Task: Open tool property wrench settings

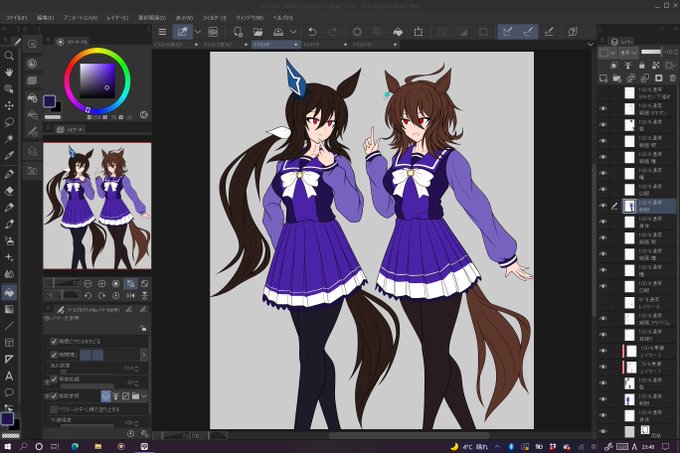Action: pyautogui.click(x=144, y=433)
